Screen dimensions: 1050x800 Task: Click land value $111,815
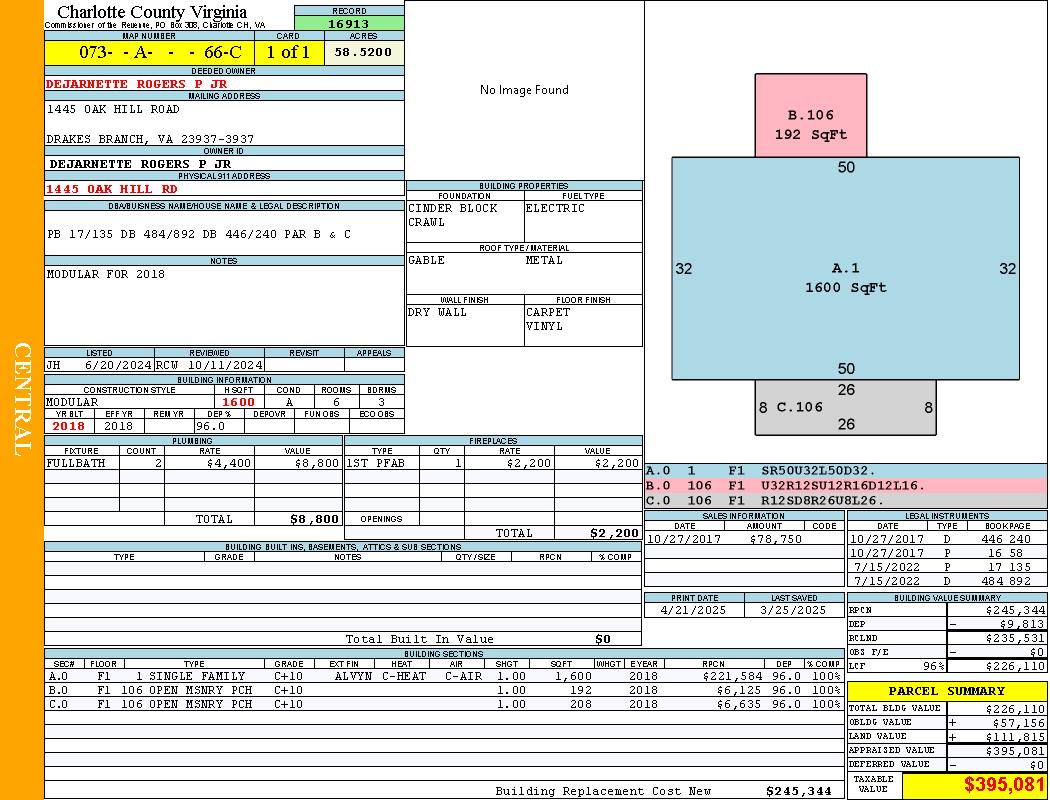pos(1015,738)
